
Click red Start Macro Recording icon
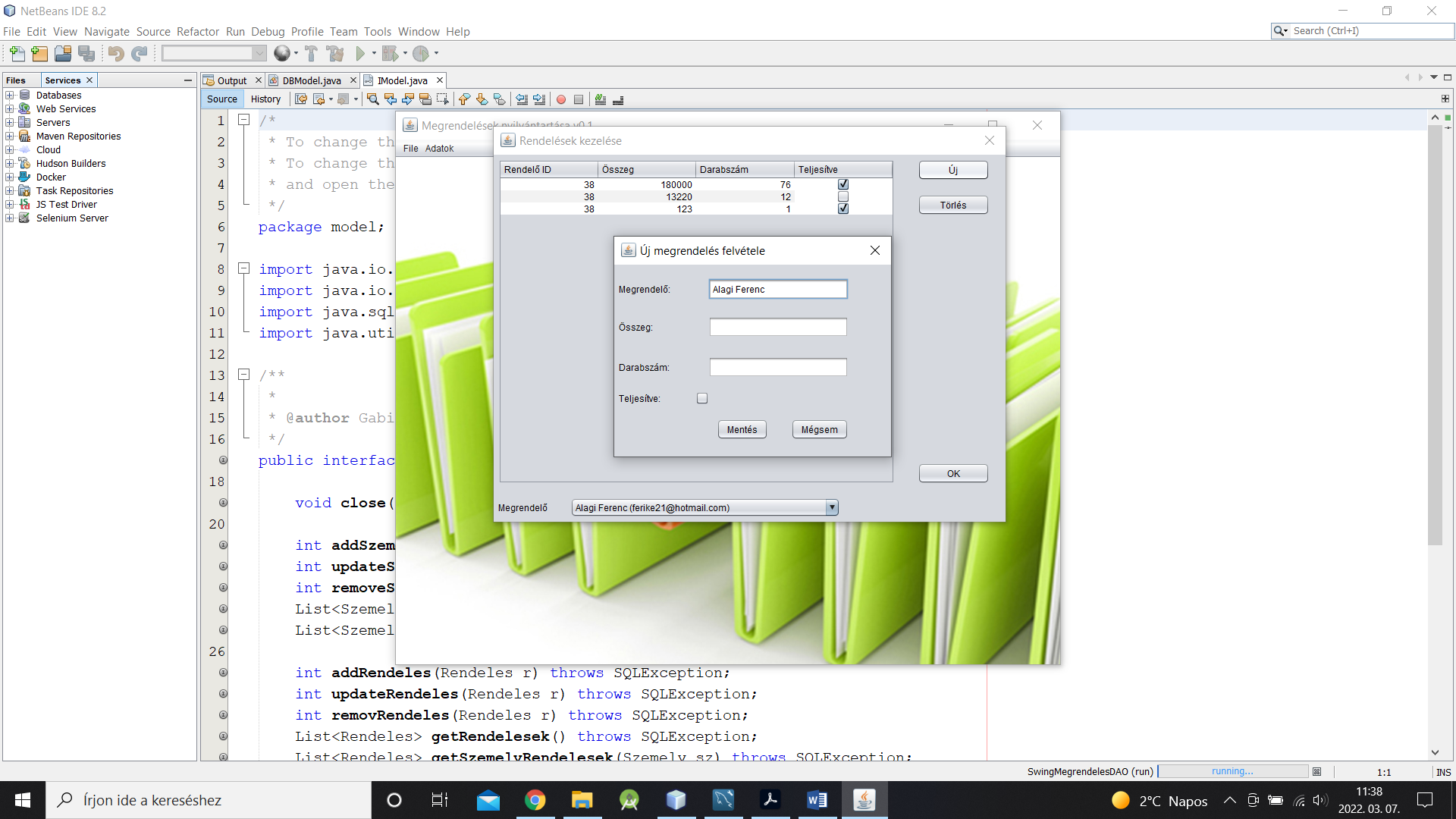561,99
